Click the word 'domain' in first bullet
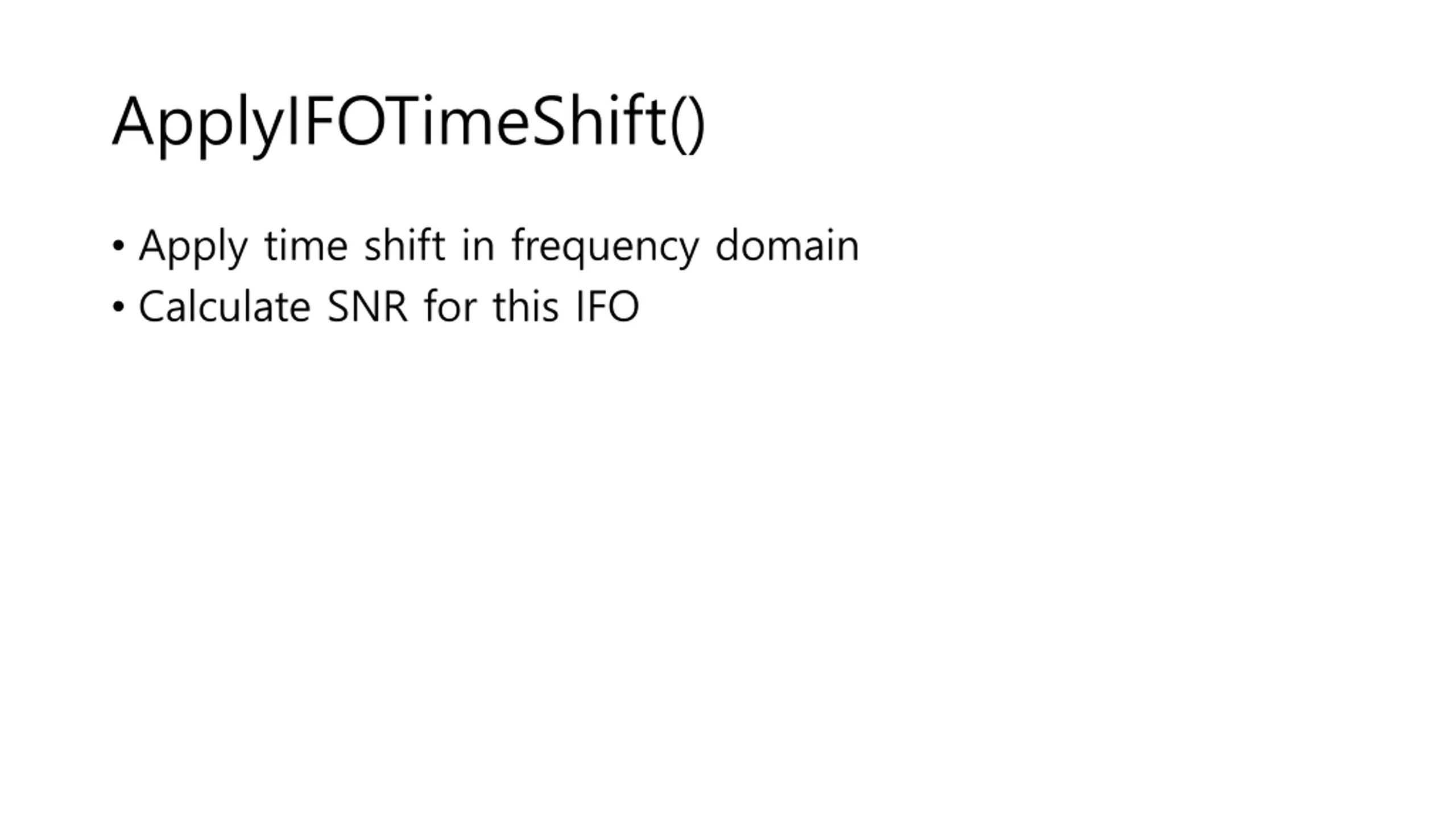 787,245
